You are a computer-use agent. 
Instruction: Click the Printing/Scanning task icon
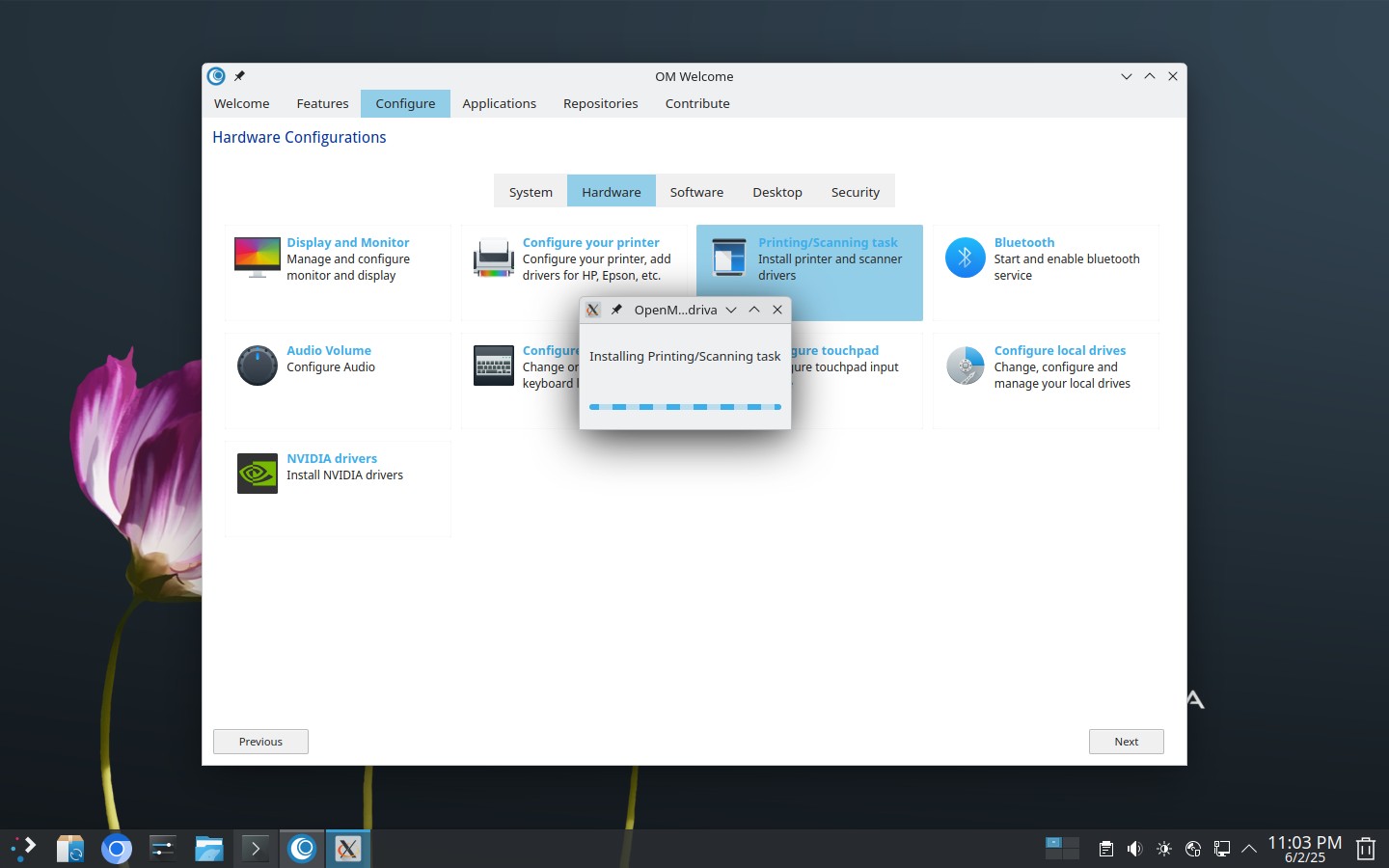click(x=729, y=258)
